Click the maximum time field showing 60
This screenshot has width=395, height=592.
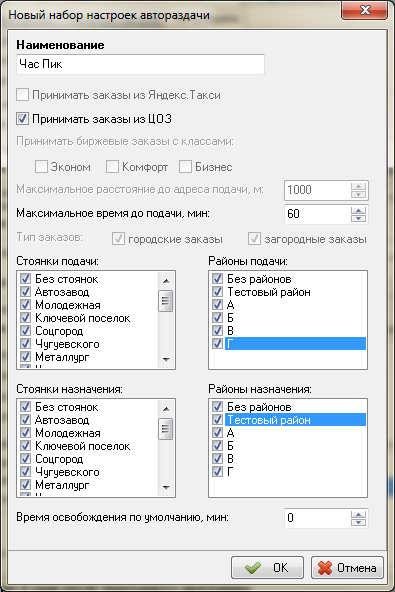318,214
